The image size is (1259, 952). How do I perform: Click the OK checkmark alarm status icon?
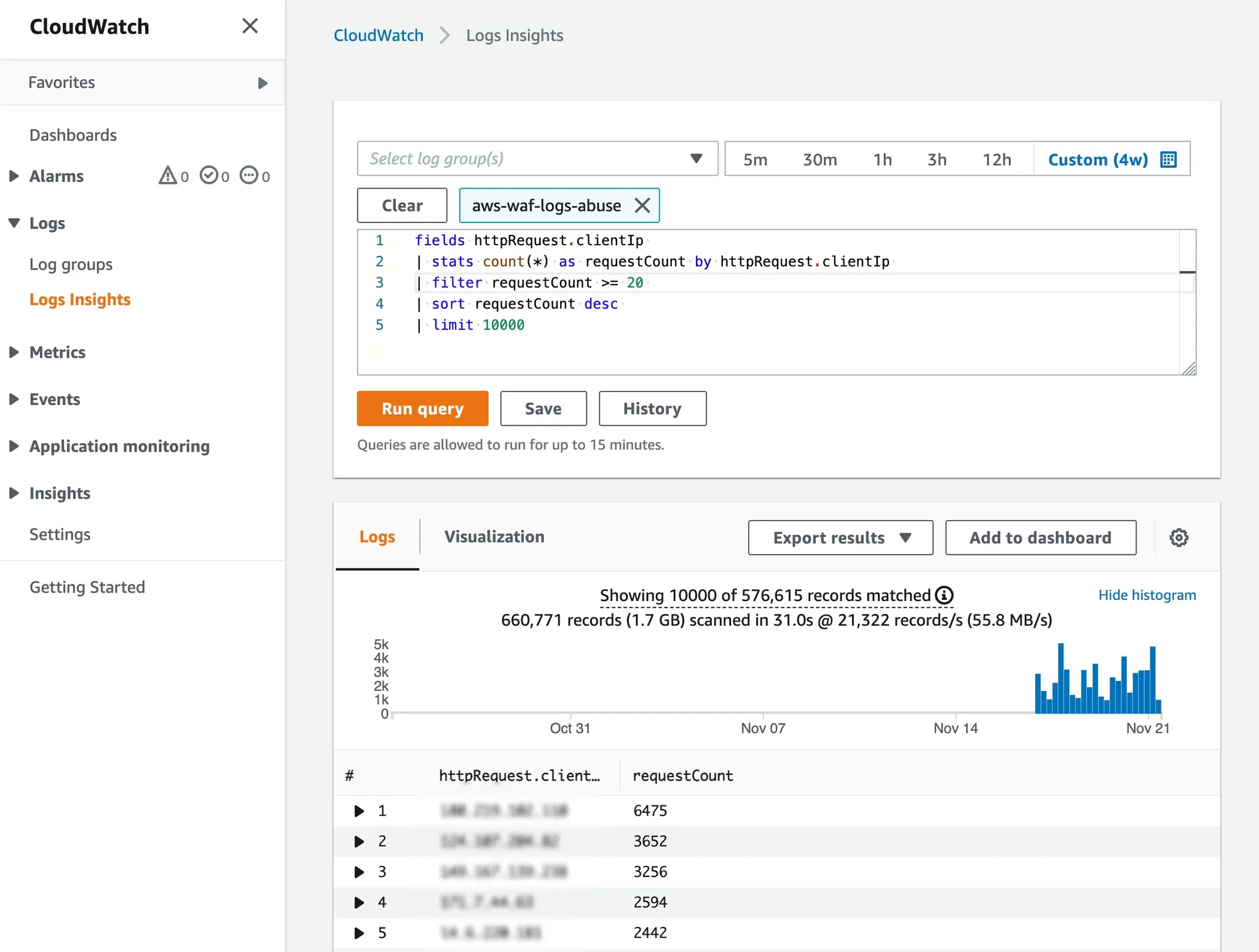[x=209, y=176]
